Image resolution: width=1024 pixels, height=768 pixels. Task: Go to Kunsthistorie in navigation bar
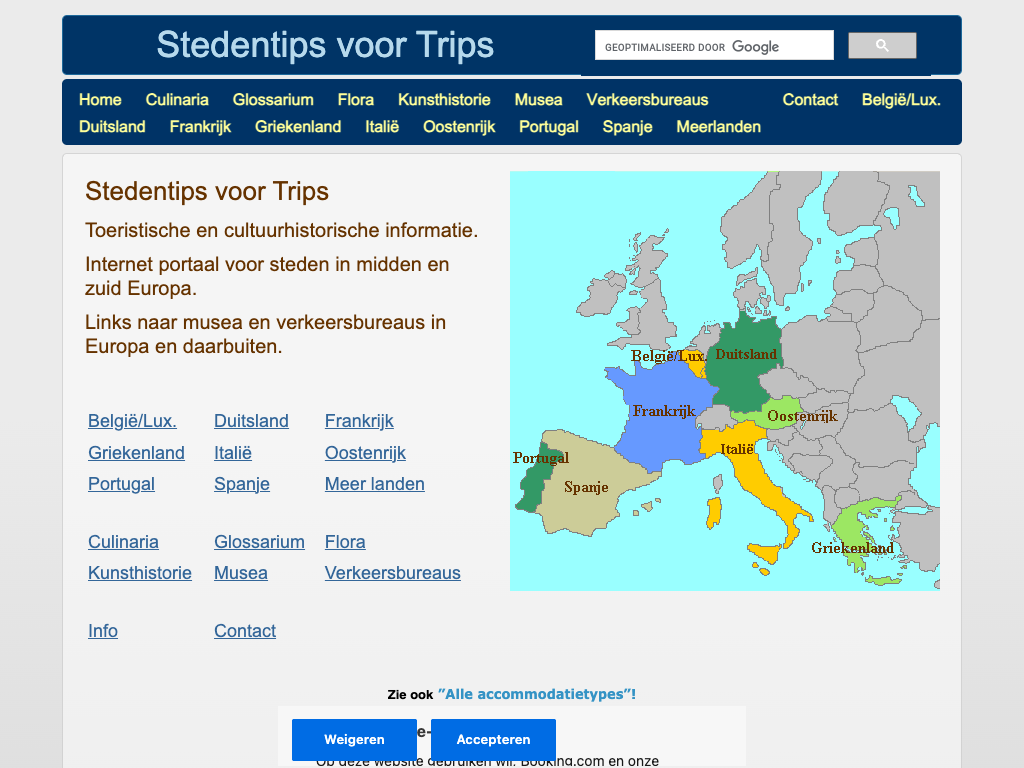444,99
